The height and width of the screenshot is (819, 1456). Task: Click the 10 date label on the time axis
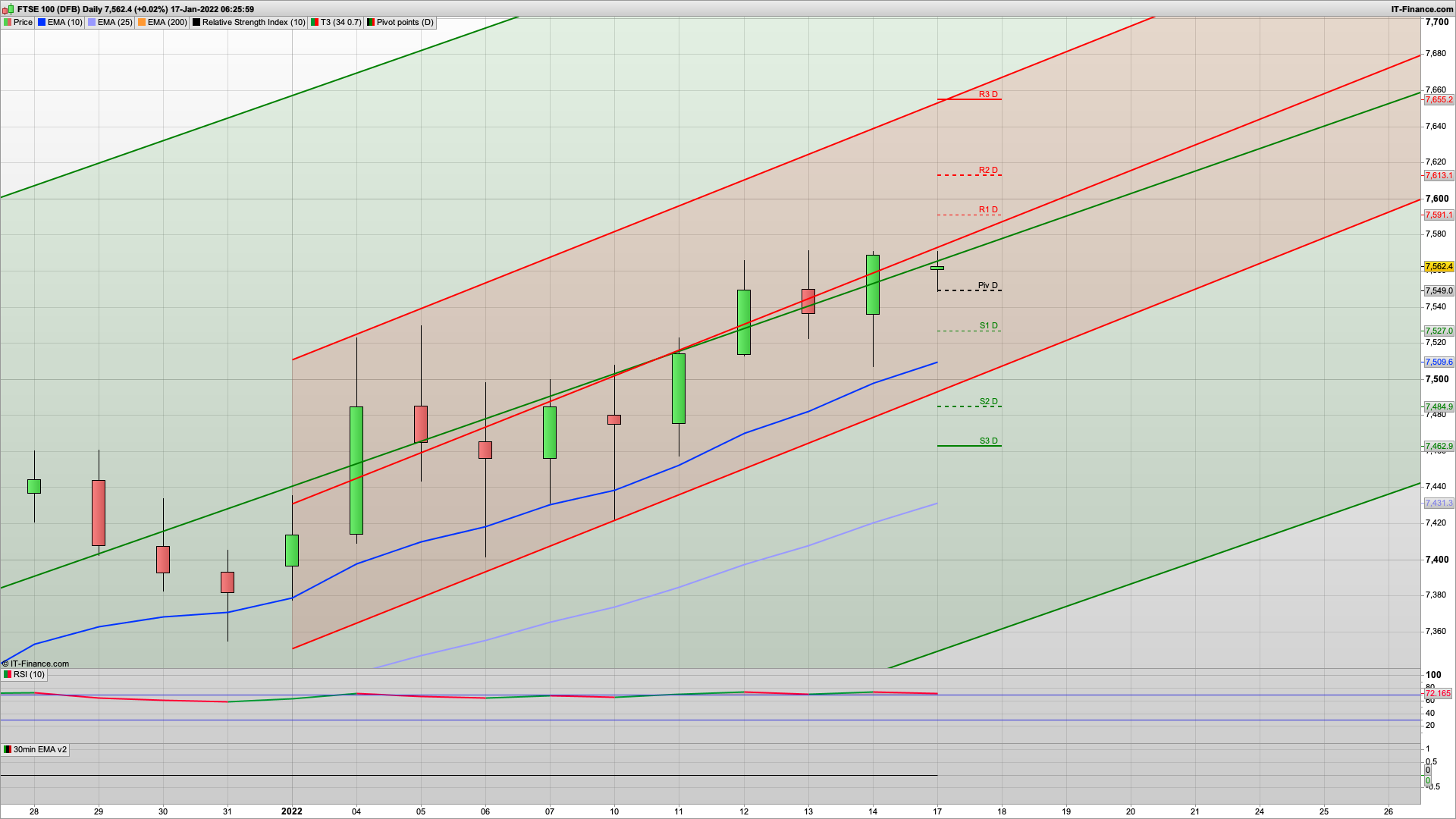click(x=614, y=811)
